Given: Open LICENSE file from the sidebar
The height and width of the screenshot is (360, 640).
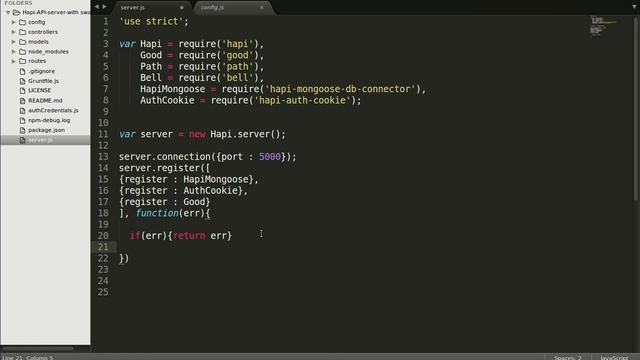Looking at the screenshot, I should [x=40, y=91].
